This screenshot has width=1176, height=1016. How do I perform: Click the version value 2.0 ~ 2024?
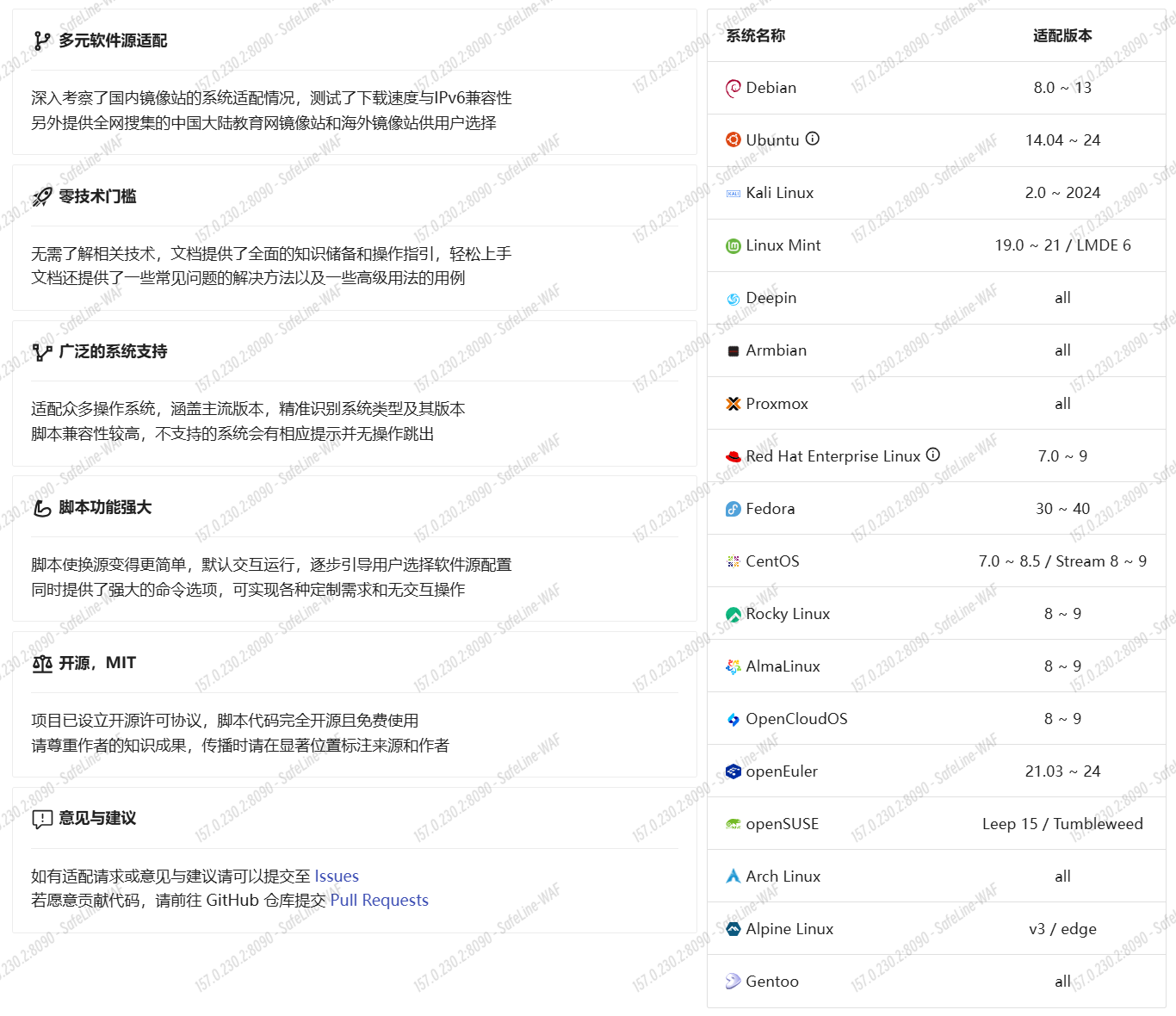[1062, 193]
